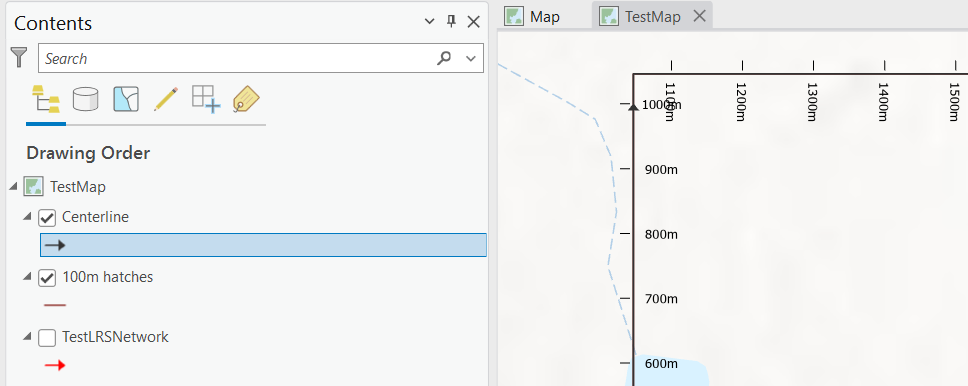This screenshot has height=386, width=968.
Task: Click the 1500m hatch label on map
Action: coord(954,102)
